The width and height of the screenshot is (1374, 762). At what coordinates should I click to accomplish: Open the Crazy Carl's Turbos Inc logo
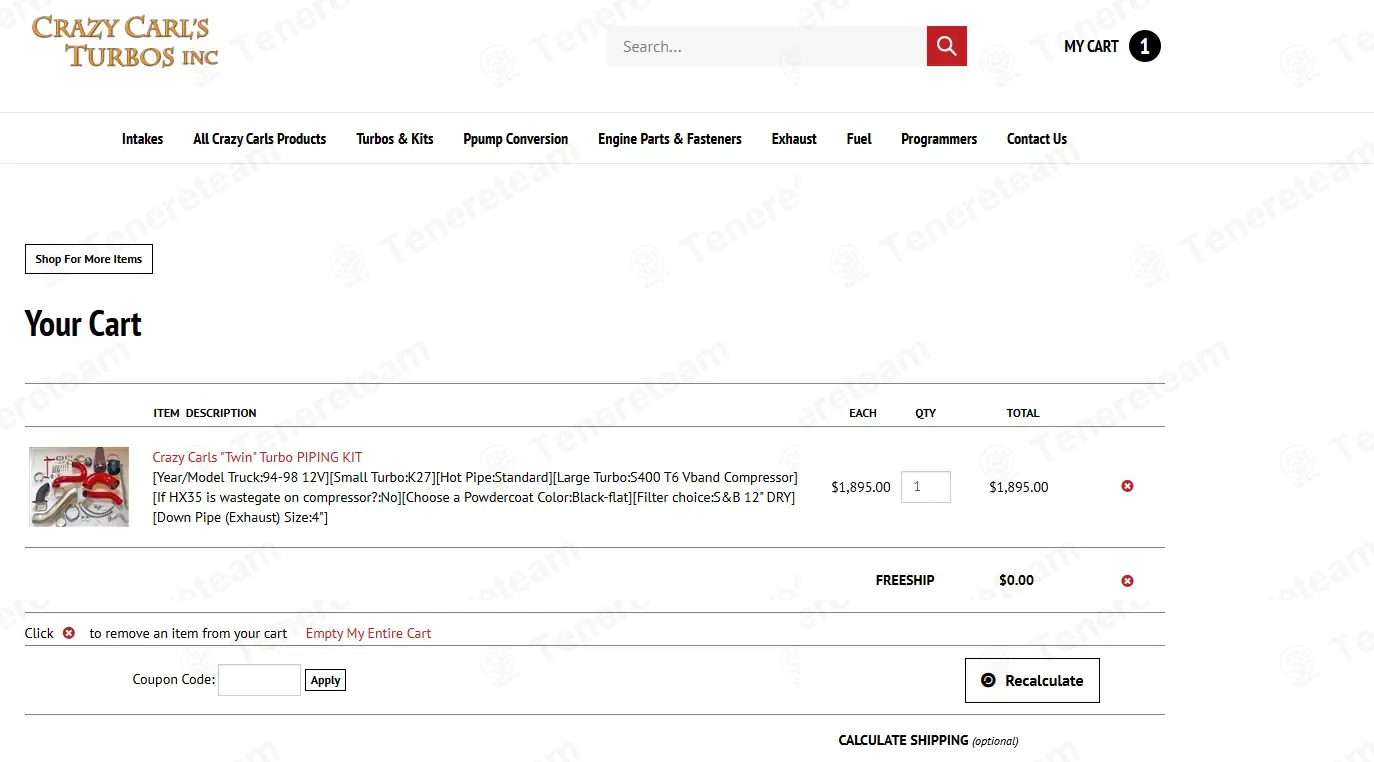(x=125, y=42)
